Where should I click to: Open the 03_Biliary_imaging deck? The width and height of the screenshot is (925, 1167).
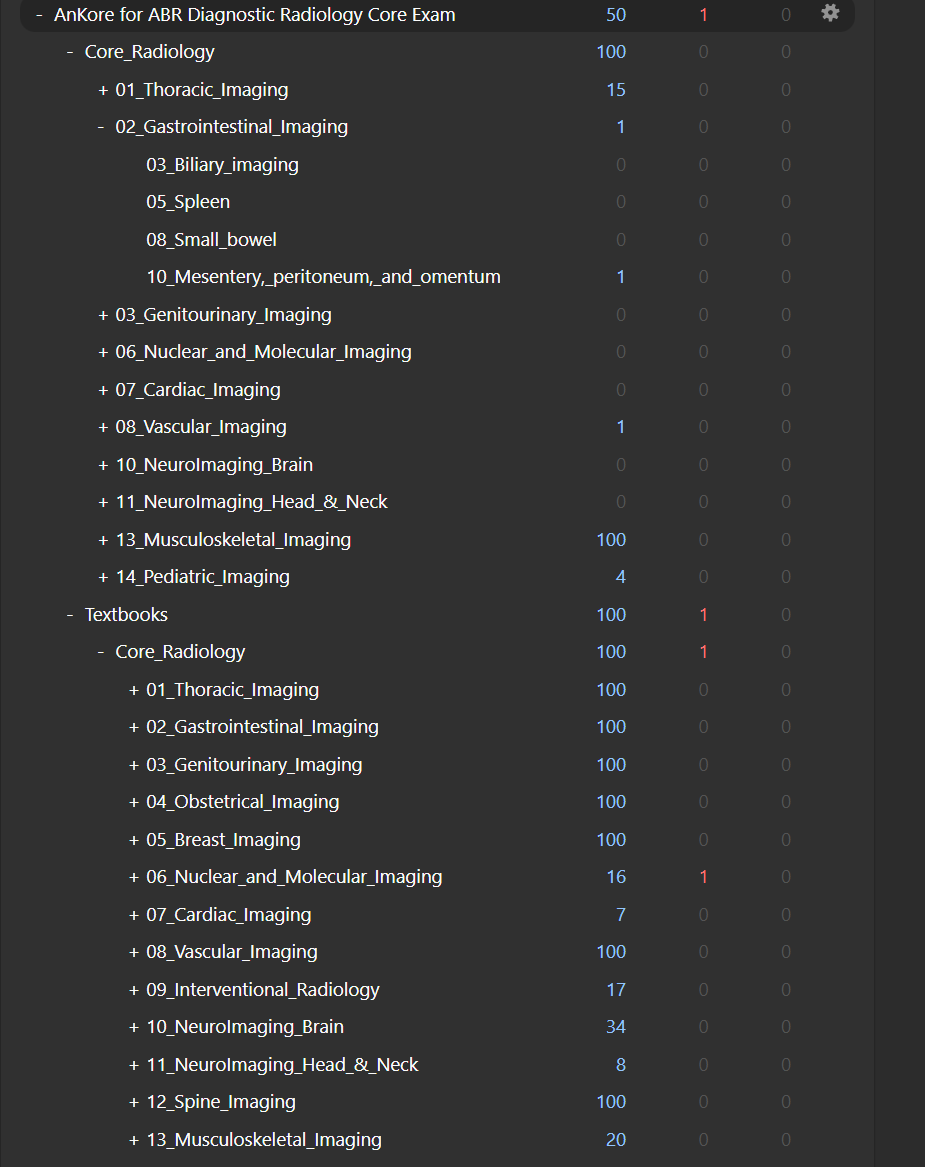tap(222, 165)
